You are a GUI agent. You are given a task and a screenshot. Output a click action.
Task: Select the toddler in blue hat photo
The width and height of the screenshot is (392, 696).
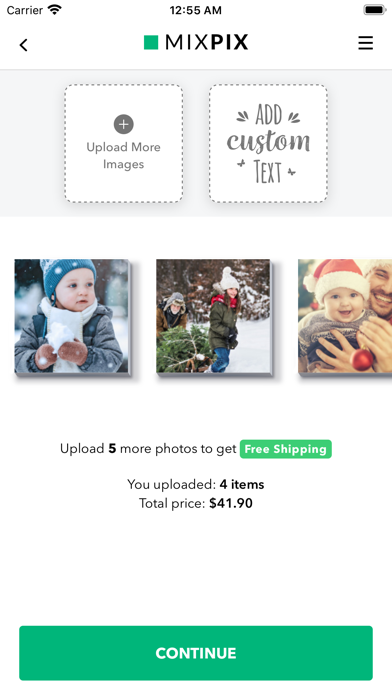pos(71,316)
